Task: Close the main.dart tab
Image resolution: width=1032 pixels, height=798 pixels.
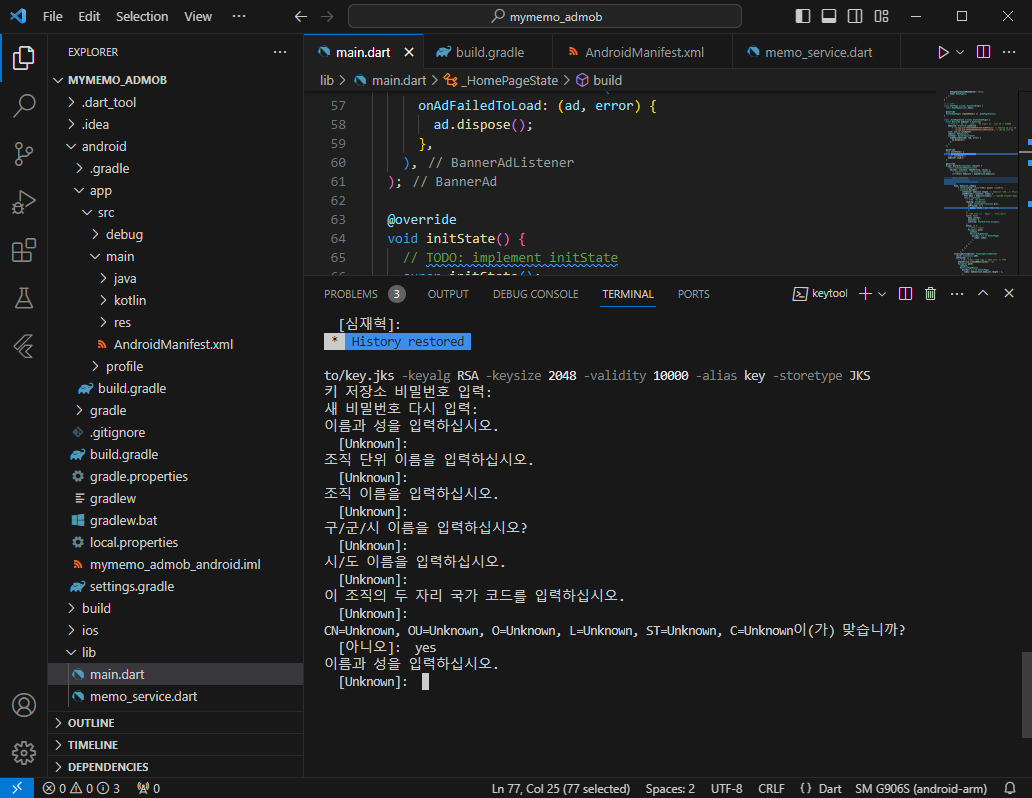Action: [409, 52]
